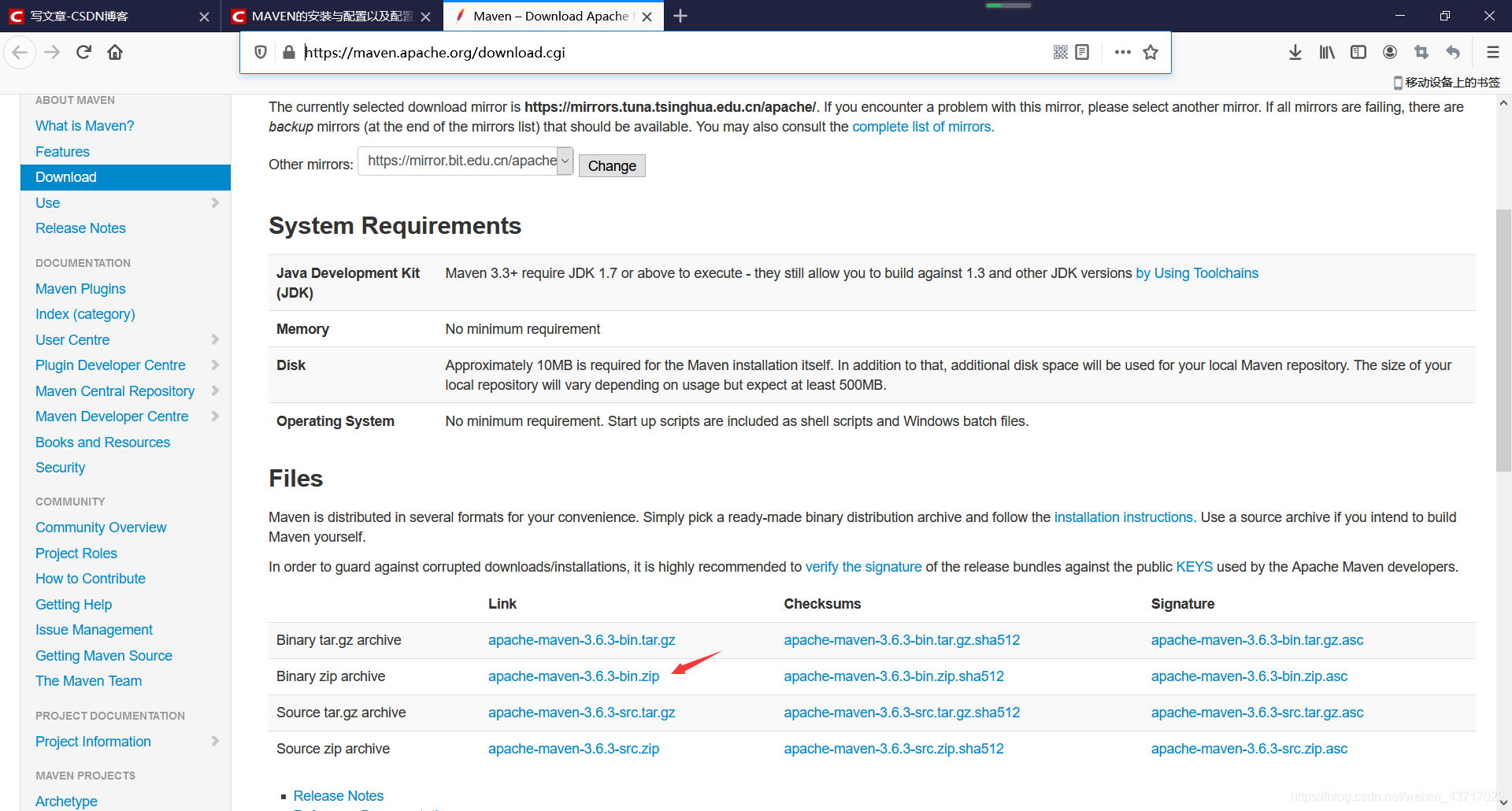
Task: Open the downloads panel
Action: pos(1295,53)
